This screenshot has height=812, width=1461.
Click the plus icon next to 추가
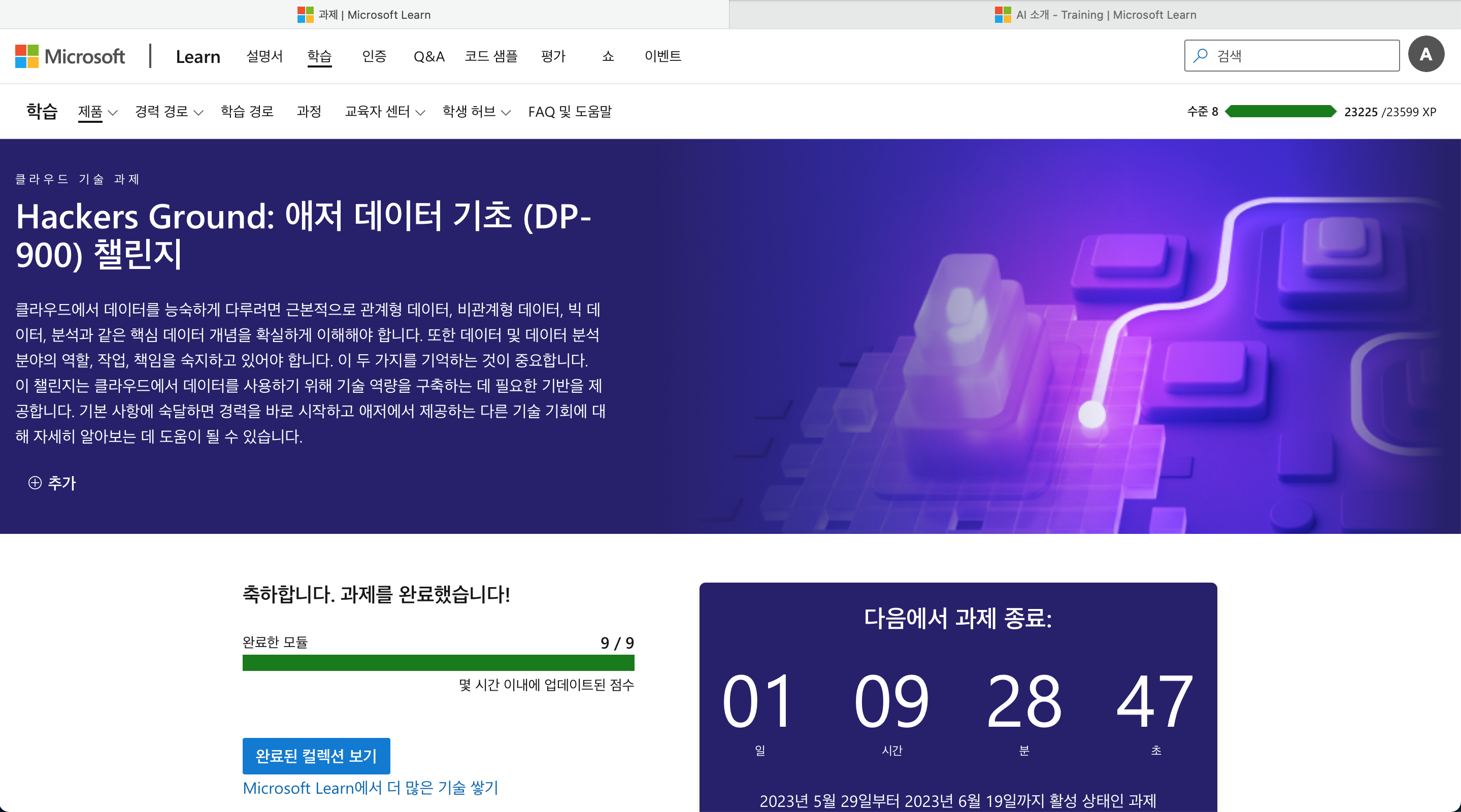point(35,483)
